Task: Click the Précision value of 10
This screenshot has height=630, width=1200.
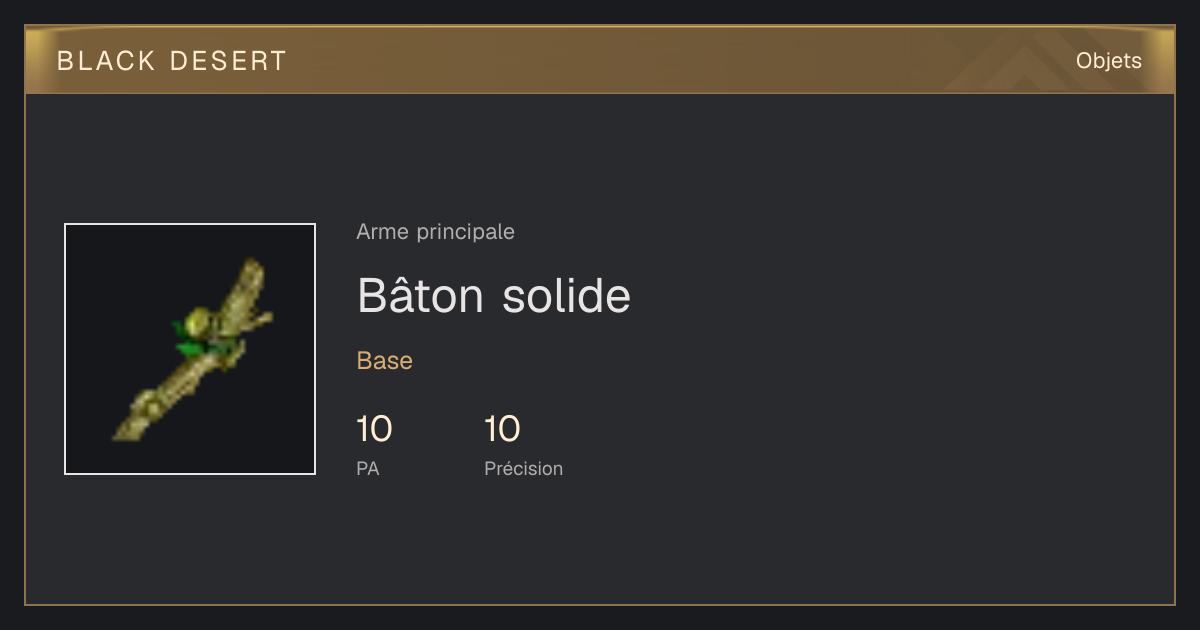Action: point(502,430)
